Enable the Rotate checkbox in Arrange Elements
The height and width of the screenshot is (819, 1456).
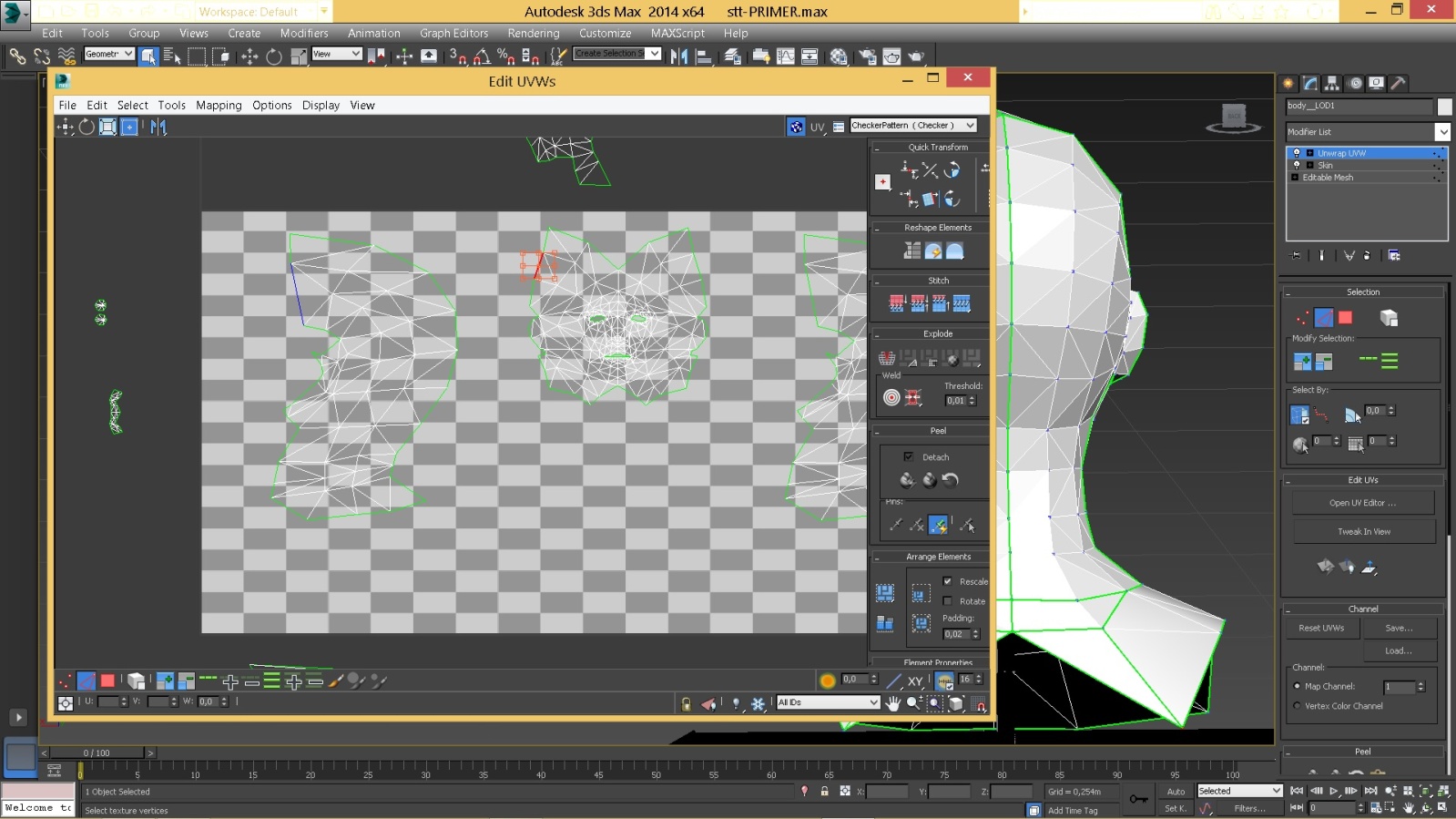point(947,601)
